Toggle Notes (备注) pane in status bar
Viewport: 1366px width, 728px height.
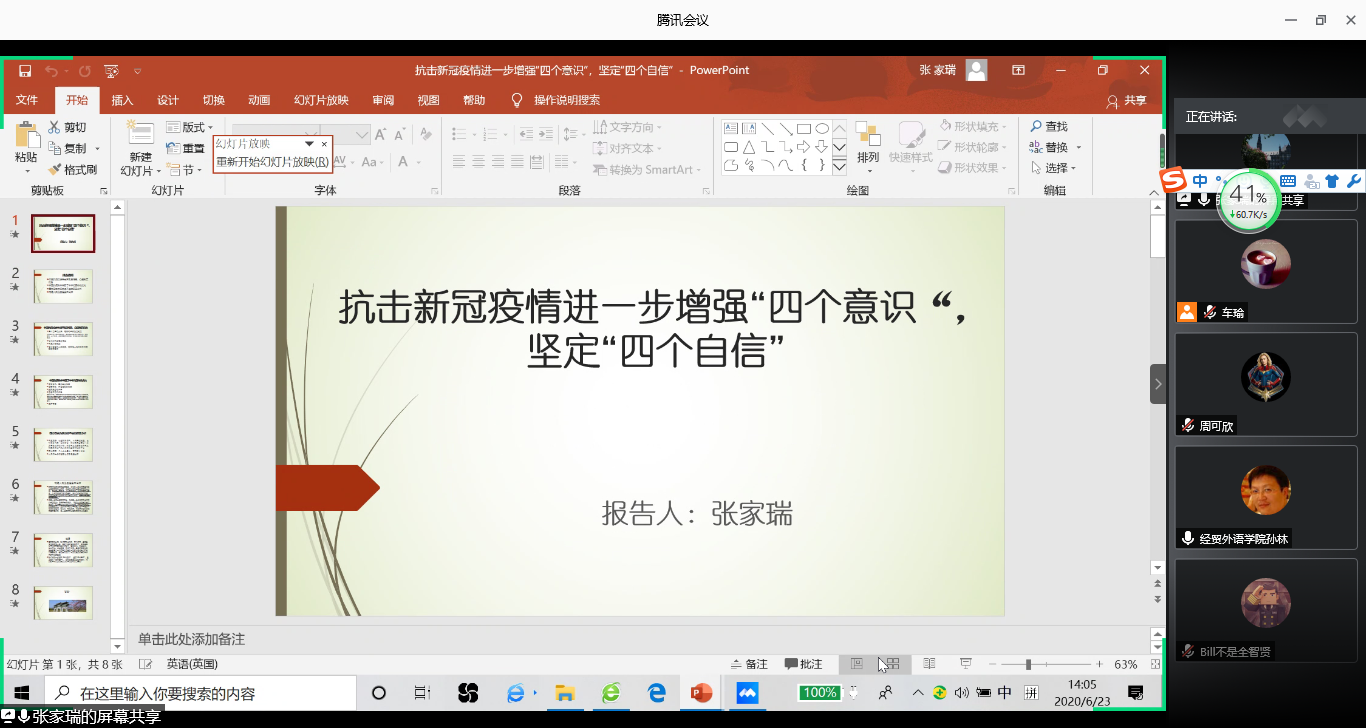[750, 664]
